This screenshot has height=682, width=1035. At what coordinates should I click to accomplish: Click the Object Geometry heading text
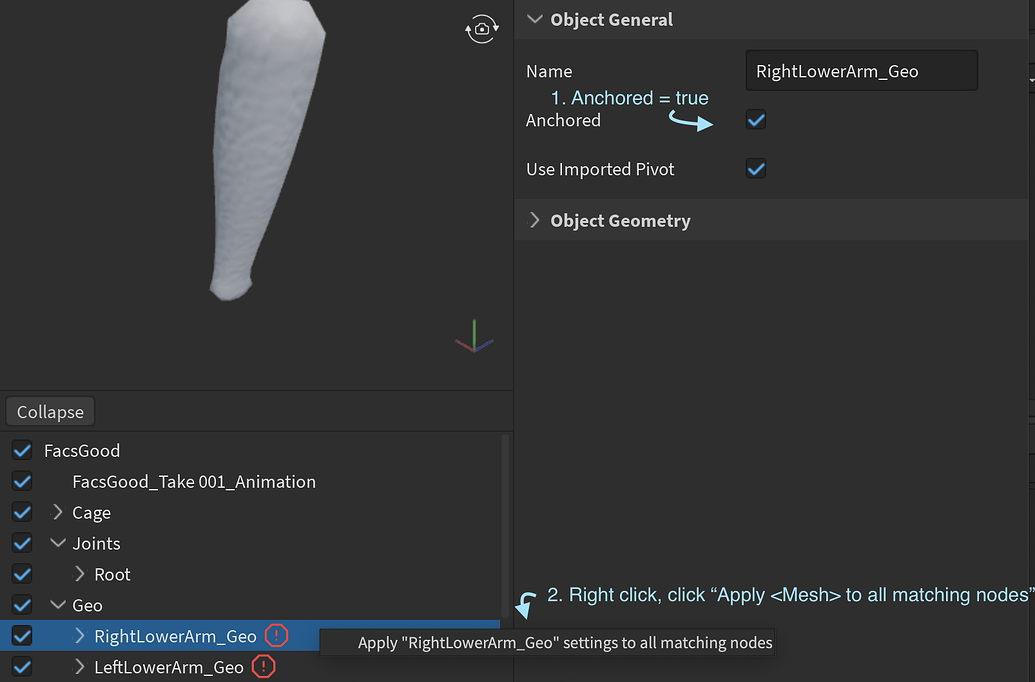pos(620,221)
